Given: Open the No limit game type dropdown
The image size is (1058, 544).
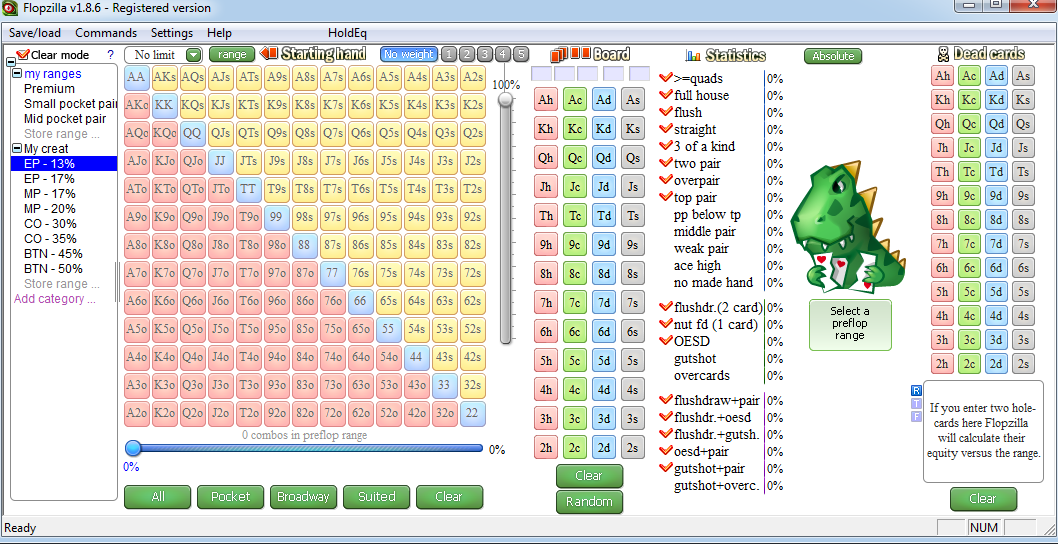Looking at the screenshot, I should tap(194, 55).
